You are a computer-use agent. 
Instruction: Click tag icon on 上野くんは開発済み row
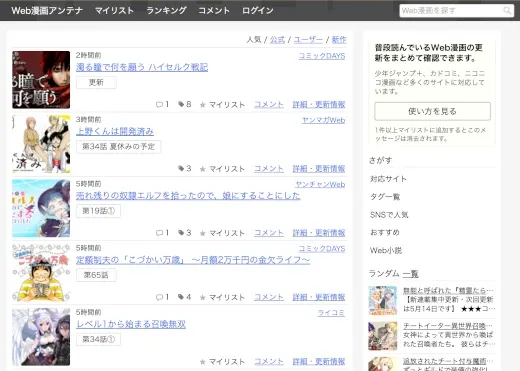[x=181, y=169]
